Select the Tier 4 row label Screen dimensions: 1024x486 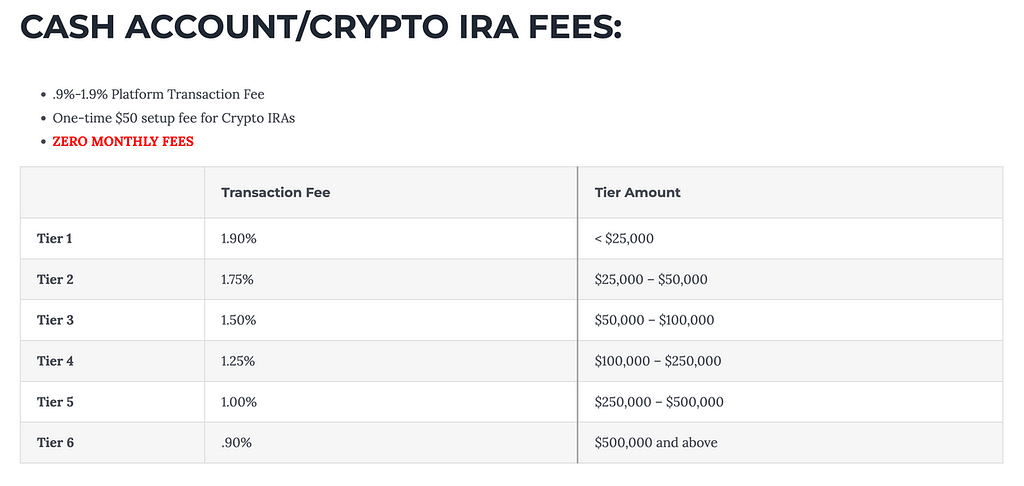(x=56, y=361)
